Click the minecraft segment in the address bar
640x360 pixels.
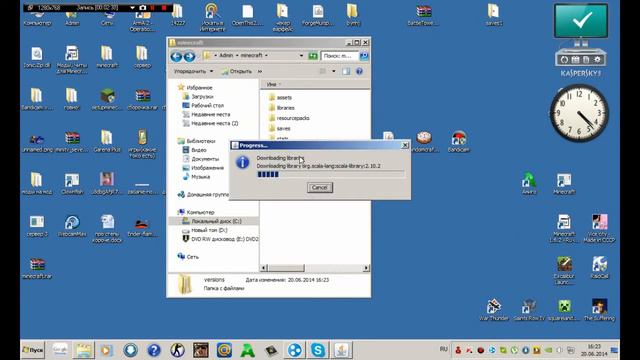pos(251,56)
